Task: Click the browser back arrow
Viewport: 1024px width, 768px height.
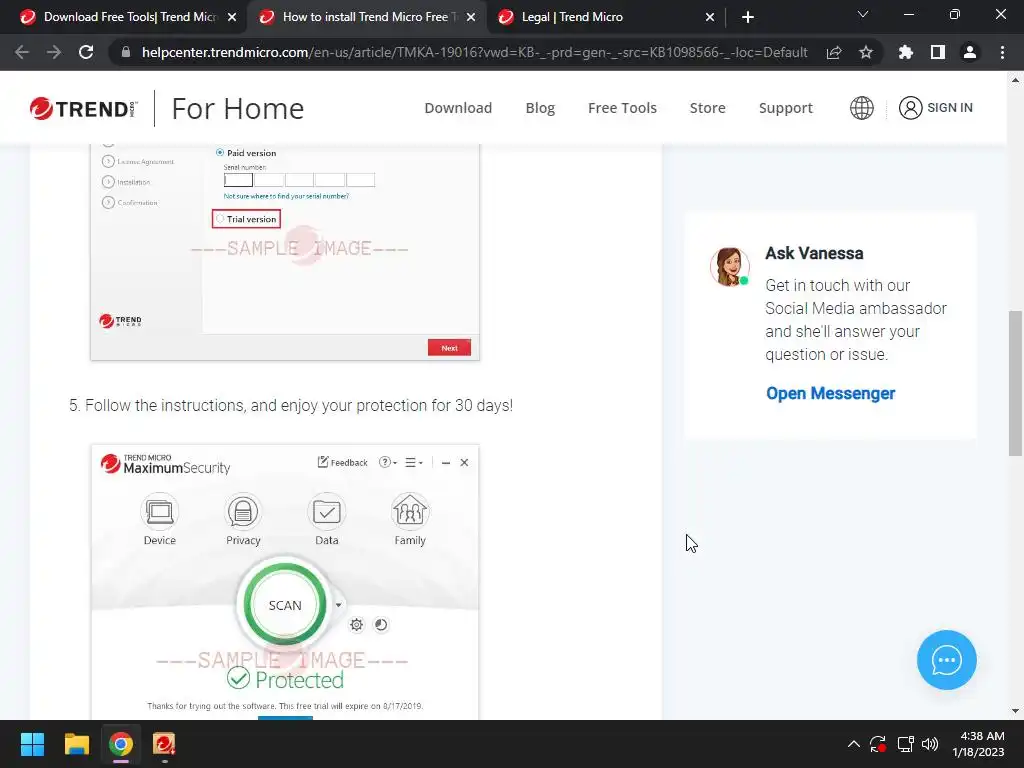Action: tap(22, 52)
